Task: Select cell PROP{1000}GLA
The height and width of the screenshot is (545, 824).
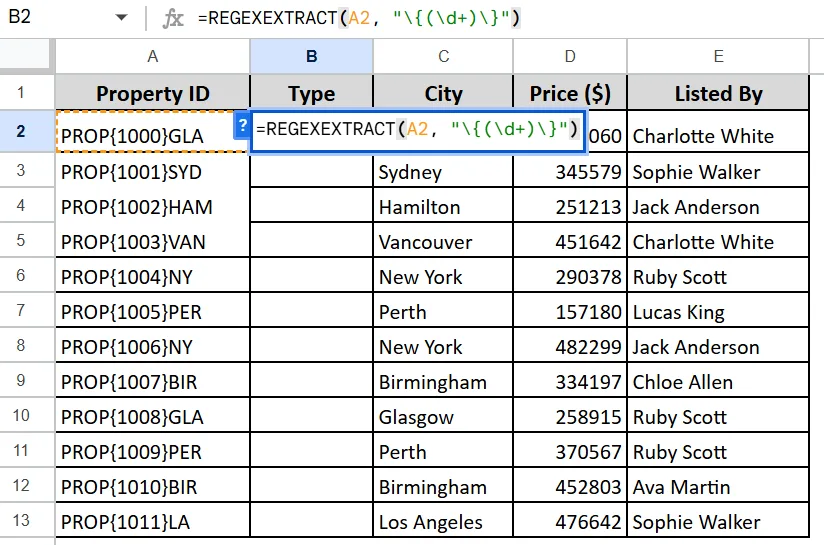Action: [x=152, y=131]
